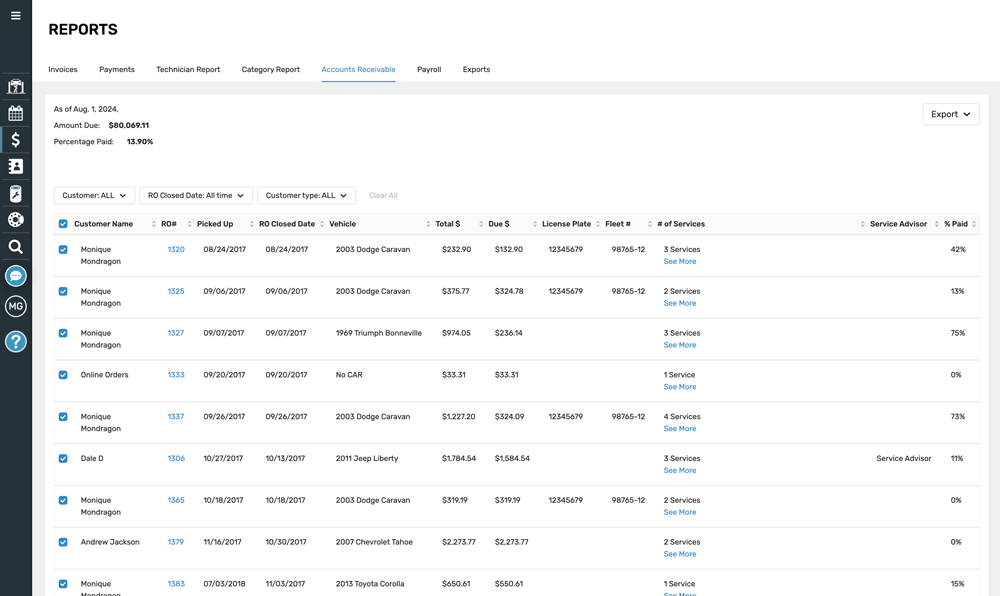The width and height of the screenshot is (1000, 596).
Task: Toggle the select-all checkbox in the table header
Action: point(63,224)
